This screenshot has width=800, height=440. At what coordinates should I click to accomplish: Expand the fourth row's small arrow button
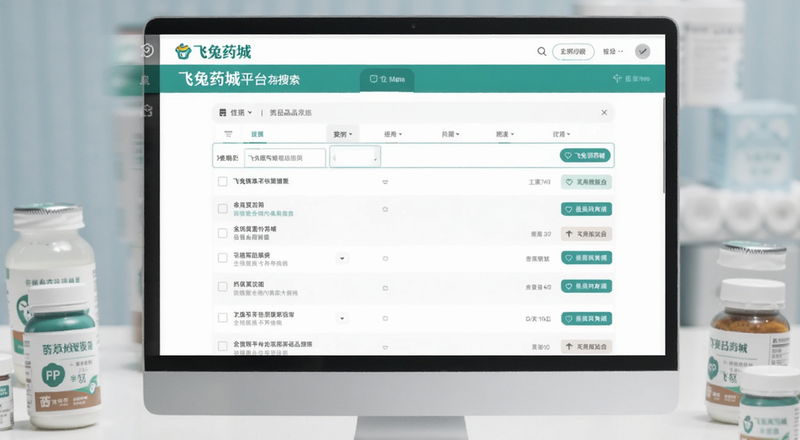pyautogui.click(x=342, y=258)
